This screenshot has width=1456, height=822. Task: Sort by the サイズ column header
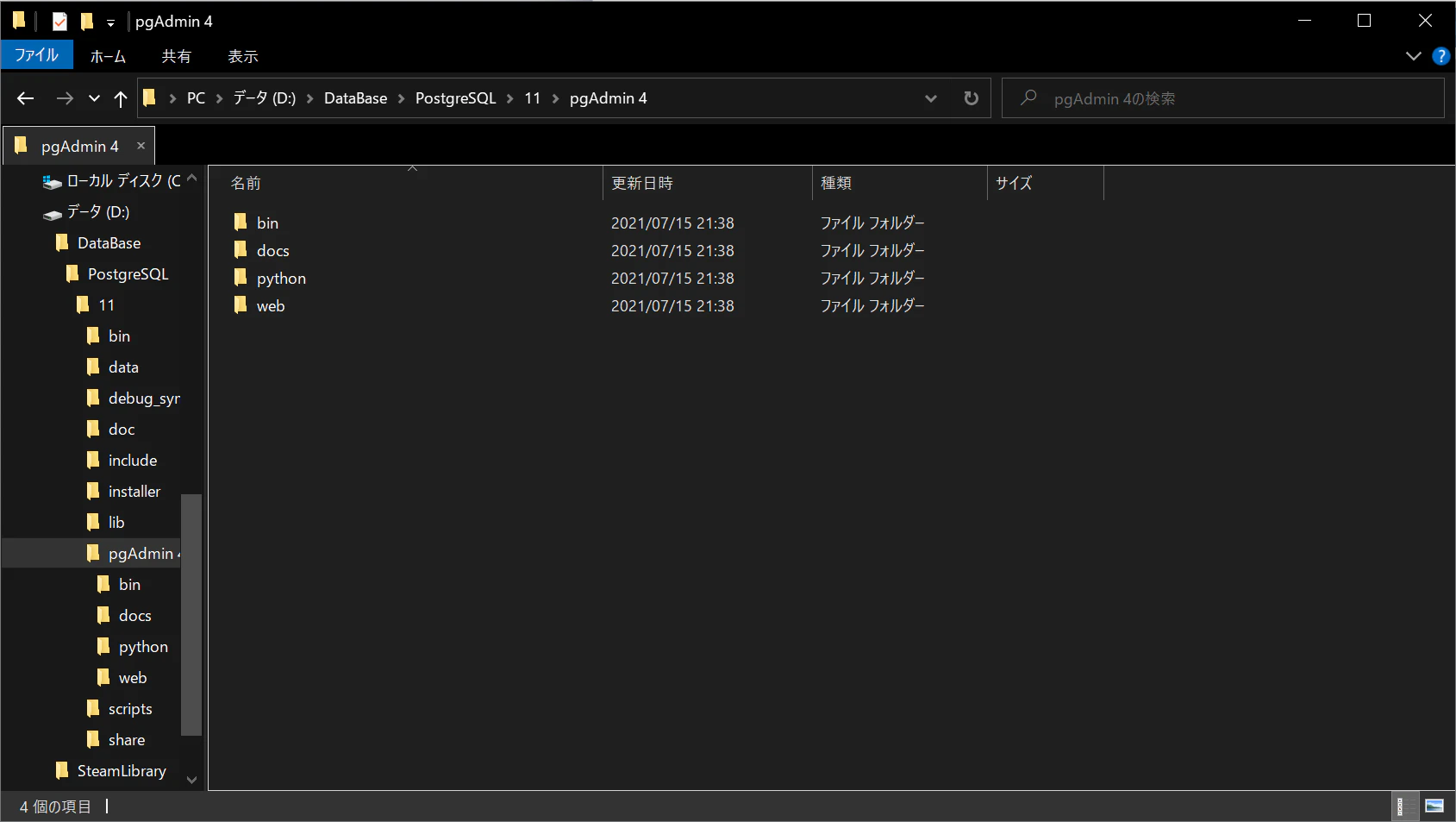1045,183
